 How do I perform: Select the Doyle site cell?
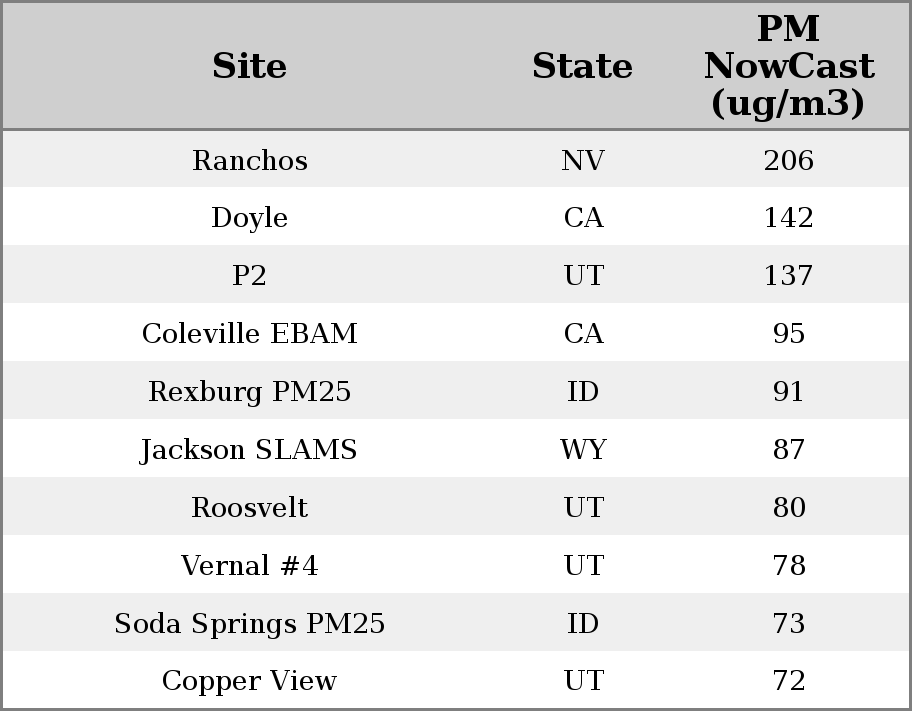pyautogui.click(x=249, y=218)
